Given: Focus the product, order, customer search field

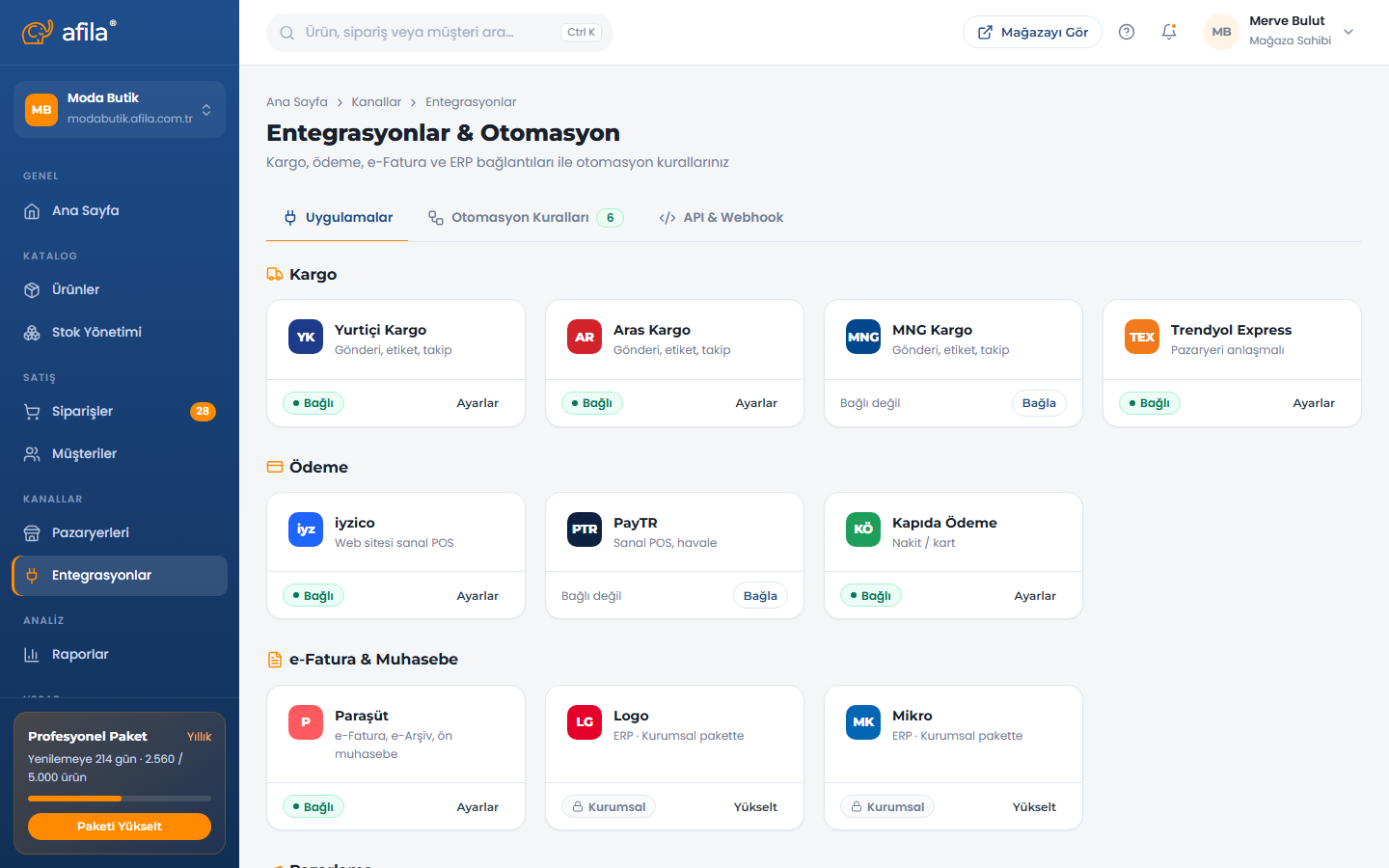Looking at the screenshot, I should coord(440,33).
